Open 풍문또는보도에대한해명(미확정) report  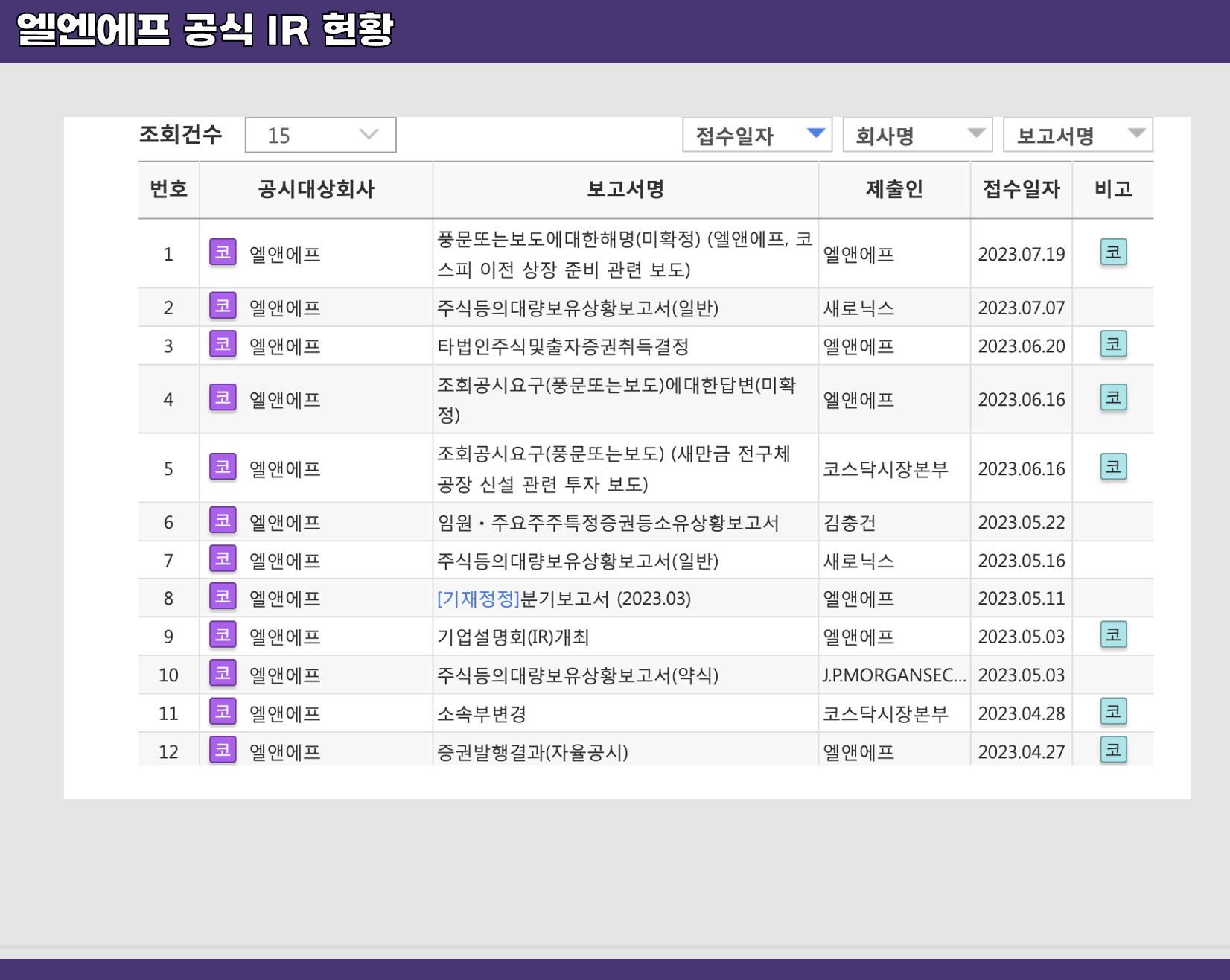click(625, 254)
